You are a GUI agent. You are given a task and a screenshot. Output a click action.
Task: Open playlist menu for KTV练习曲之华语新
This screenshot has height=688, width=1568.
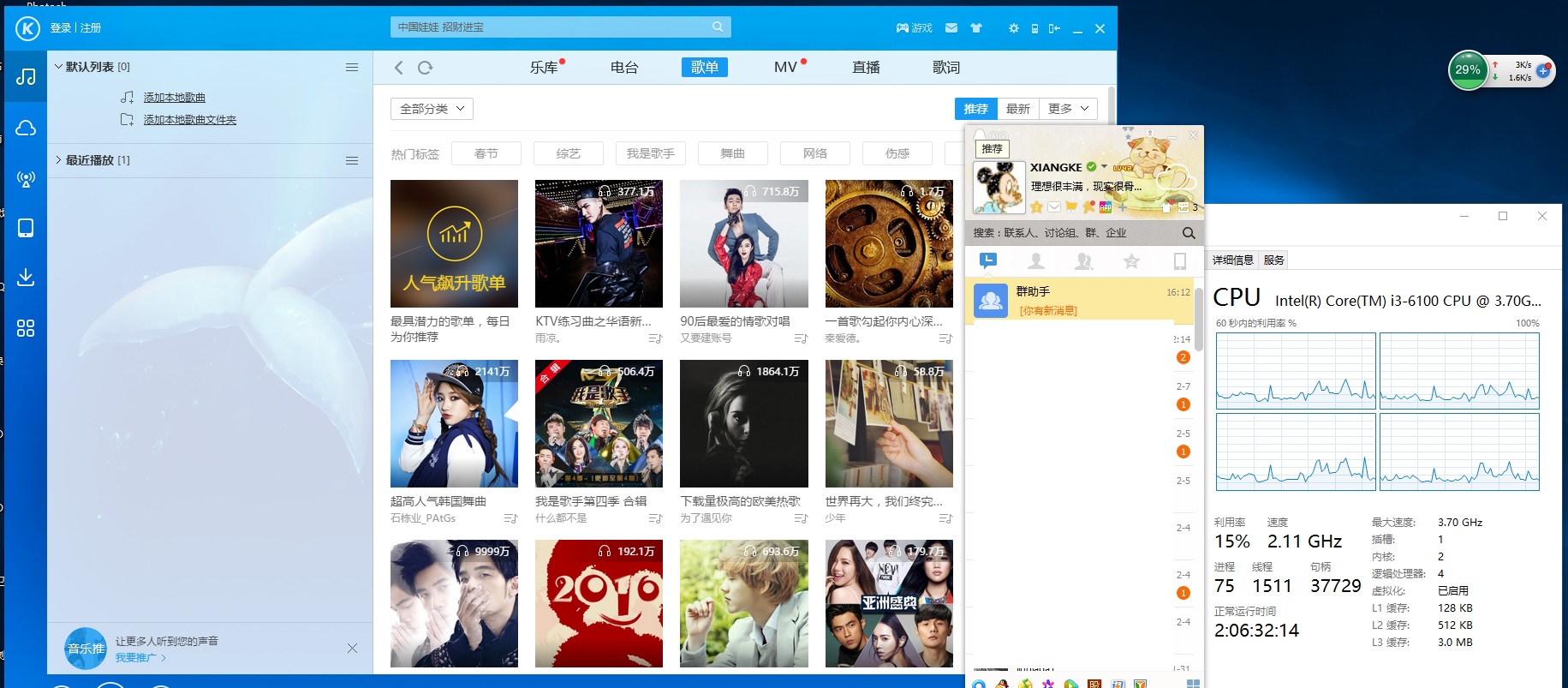655,339
